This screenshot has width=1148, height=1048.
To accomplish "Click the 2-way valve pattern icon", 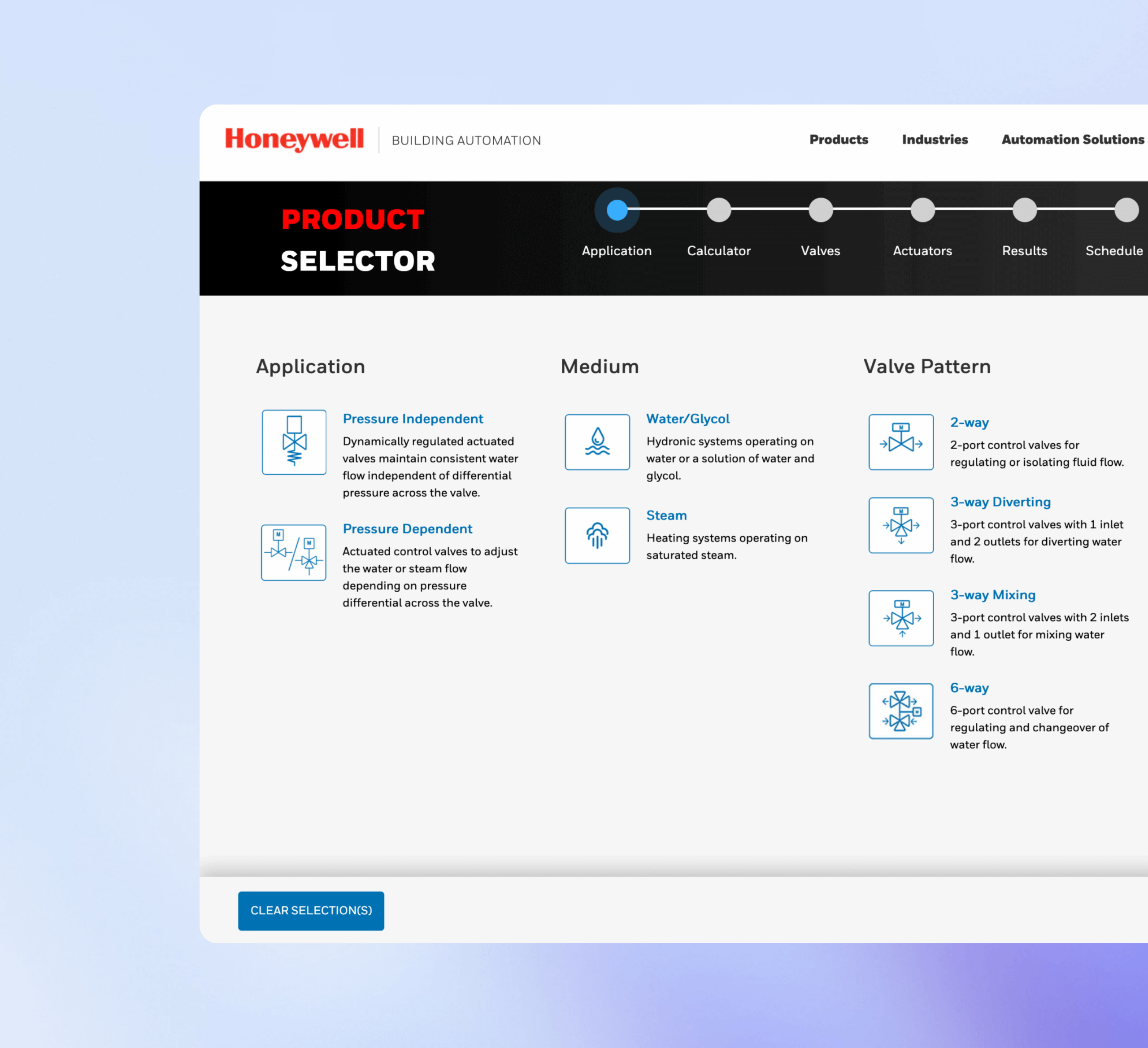I will coord(901,442).
